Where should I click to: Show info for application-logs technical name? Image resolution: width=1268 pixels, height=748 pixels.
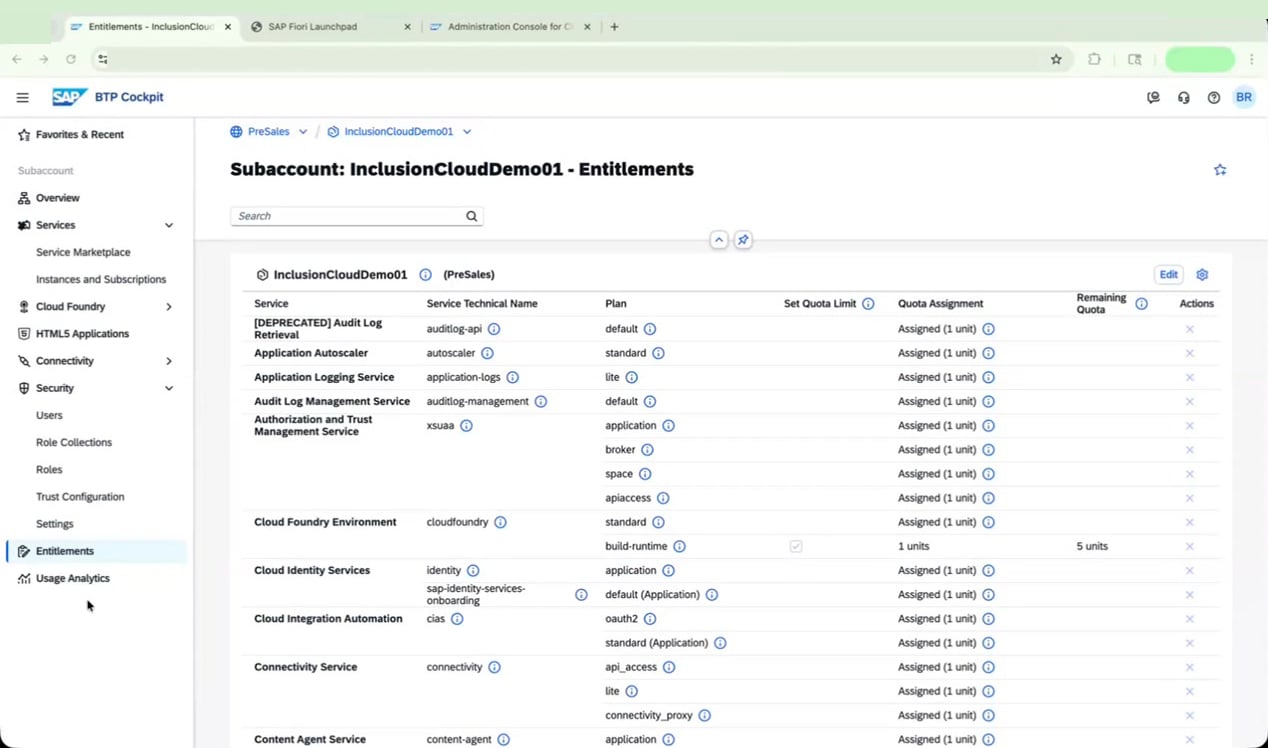pyautogui.click(x=512, y=377)
